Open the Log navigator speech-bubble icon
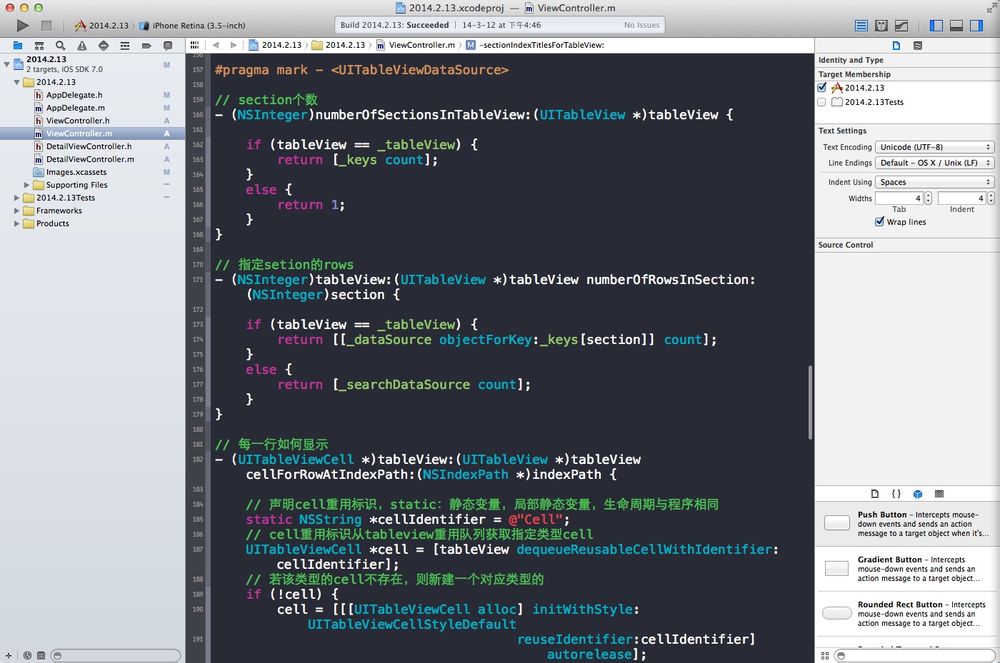Screen dimensions: 1000x663 tap(168, 45)
